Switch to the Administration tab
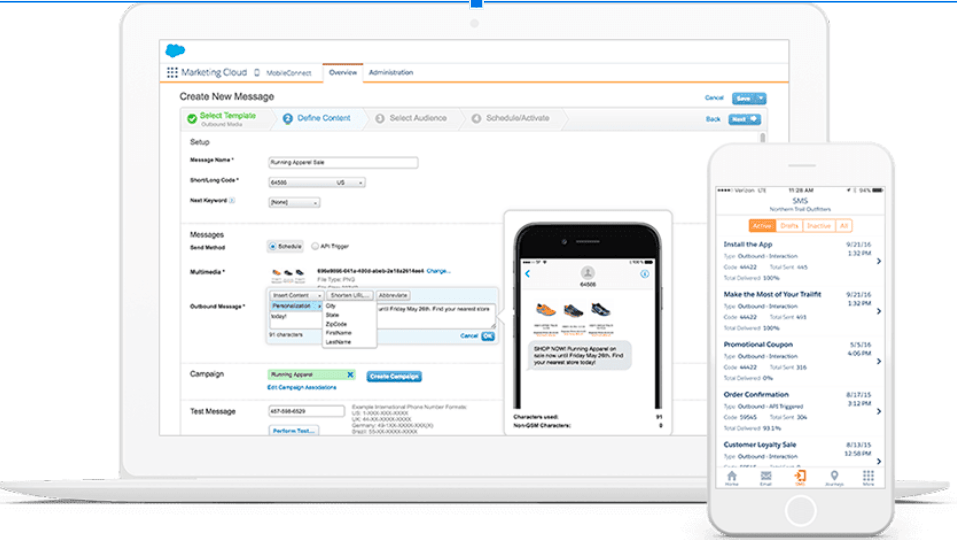 (390, 73)
